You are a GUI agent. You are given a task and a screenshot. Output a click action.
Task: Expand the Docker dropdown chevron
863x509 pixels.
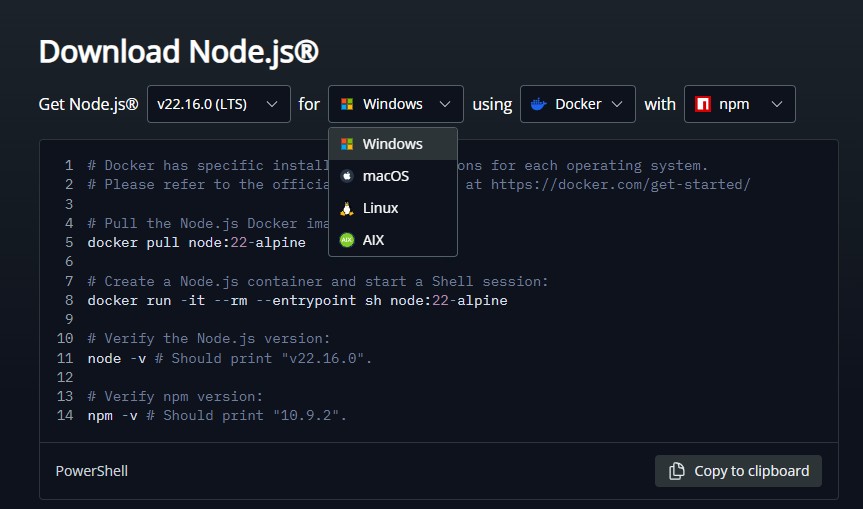[x=616, y=104]
